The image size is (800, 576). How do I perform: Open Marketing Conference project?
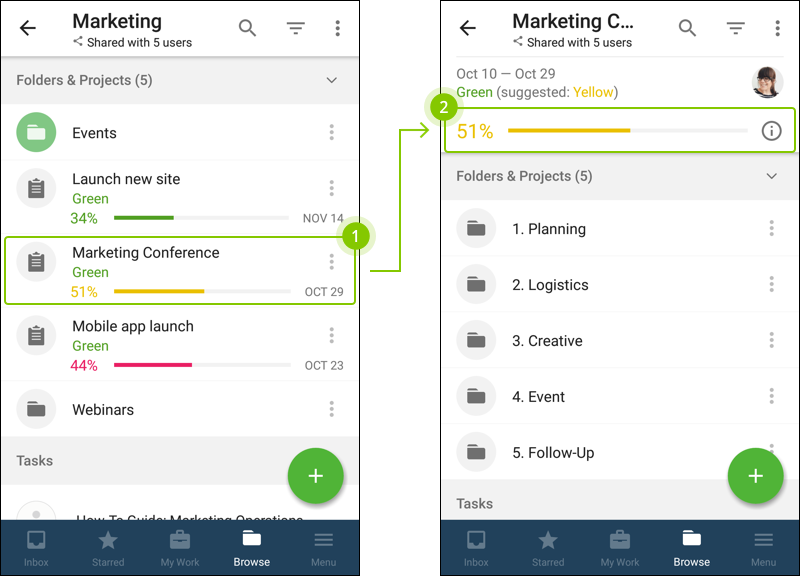pos(180,271)
